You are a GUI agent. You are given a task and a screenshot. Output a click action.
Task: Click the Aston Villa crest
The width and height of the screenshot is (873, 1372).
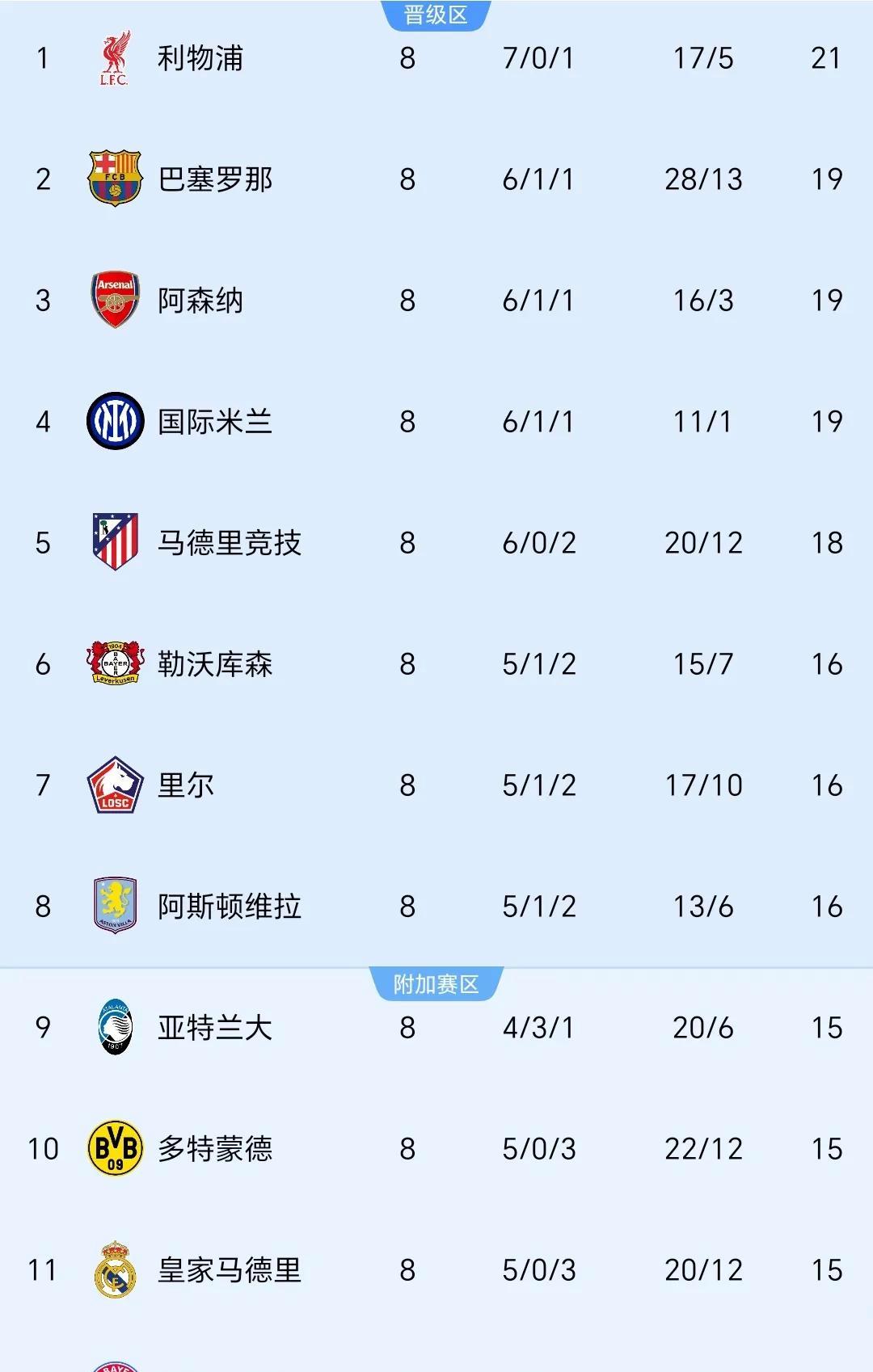tap(115, 906)
